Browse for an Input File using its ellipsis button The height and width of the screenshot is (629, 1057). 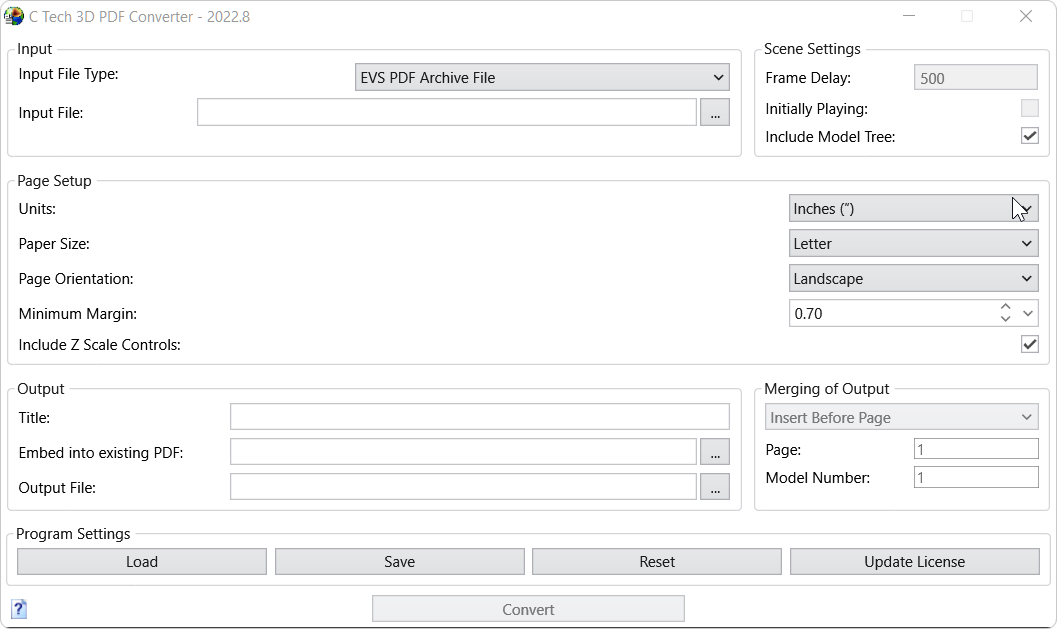(x=715, y=112)
